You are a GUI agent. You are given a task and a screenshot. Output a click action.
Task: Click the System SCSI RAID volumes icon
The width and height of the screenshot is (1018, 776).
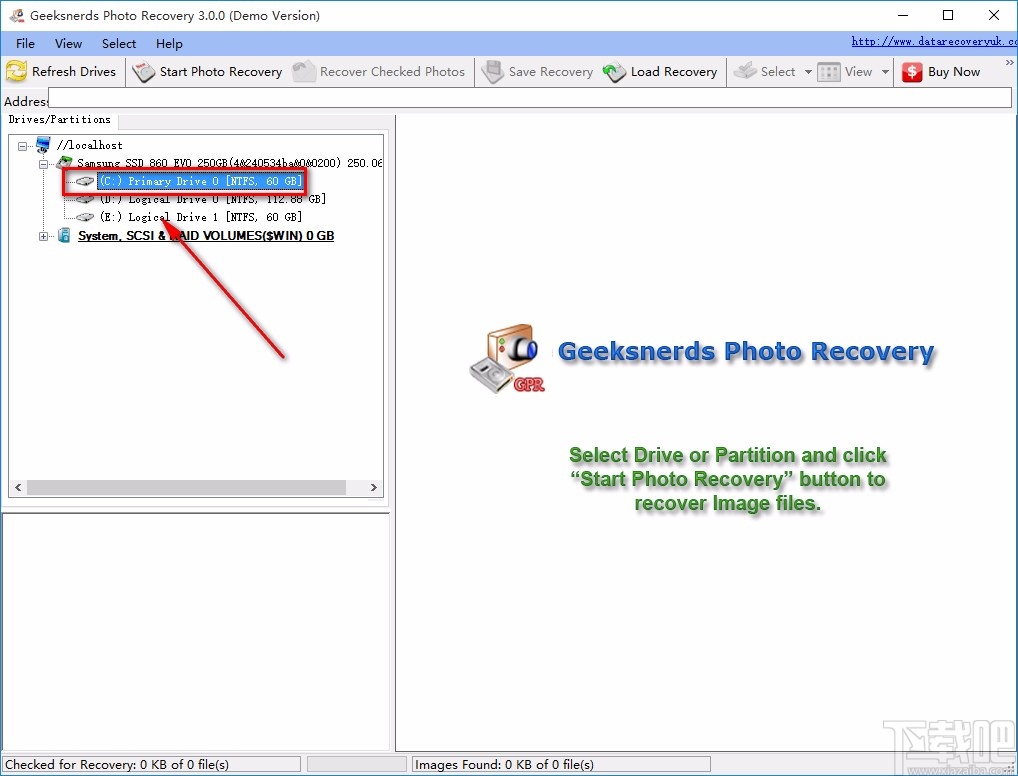[64, 235]
